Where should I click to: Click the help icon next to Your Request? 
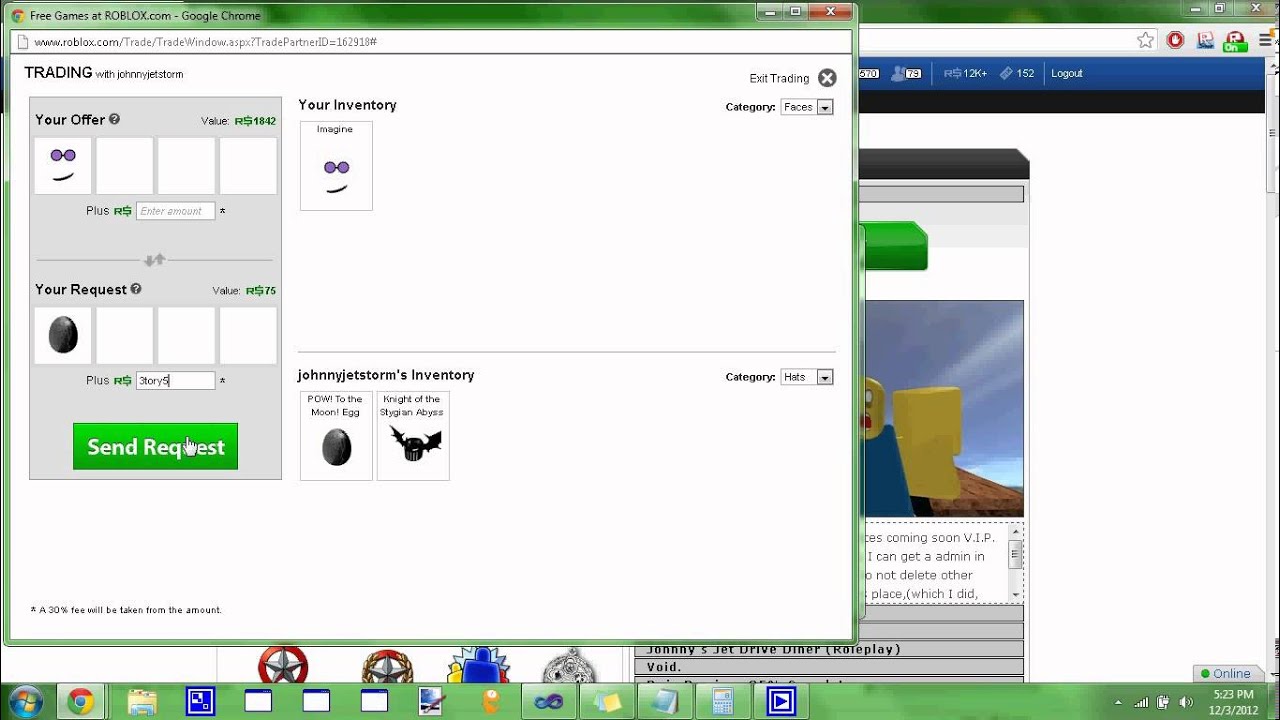pos(136,289)
